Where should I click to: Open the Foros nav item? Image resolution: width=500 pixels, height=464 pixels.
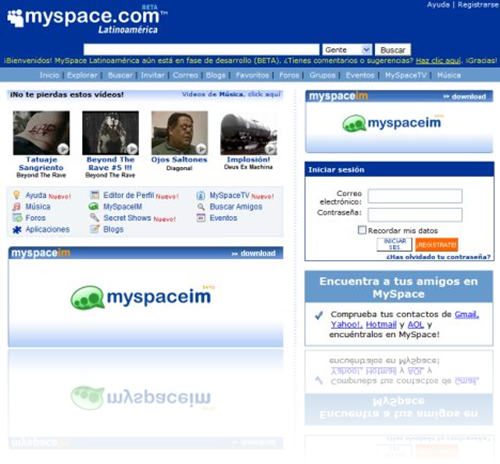coord(289,75)
